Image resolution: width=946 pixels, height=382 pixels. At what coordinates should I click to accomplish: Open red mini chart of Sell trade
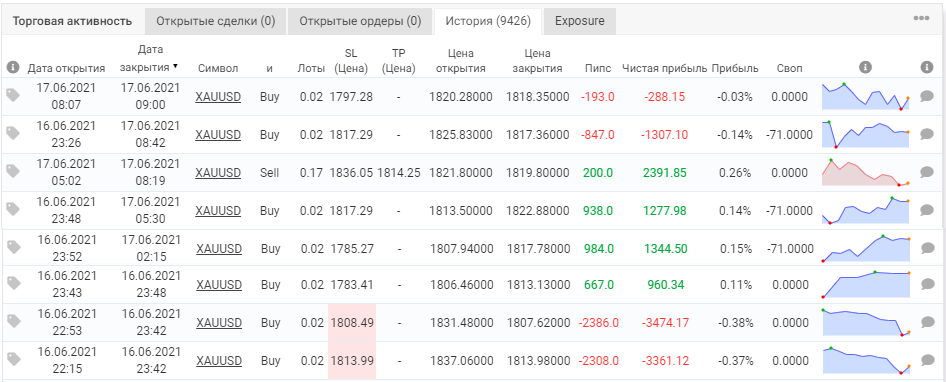(x=866, y=173)
